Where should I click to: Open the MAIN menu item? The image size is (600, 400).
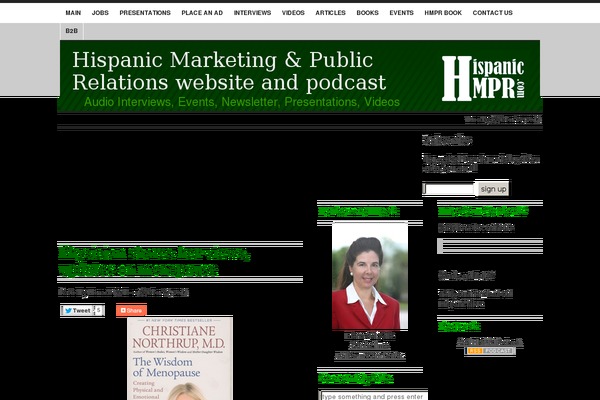click(x=73, y=13)
